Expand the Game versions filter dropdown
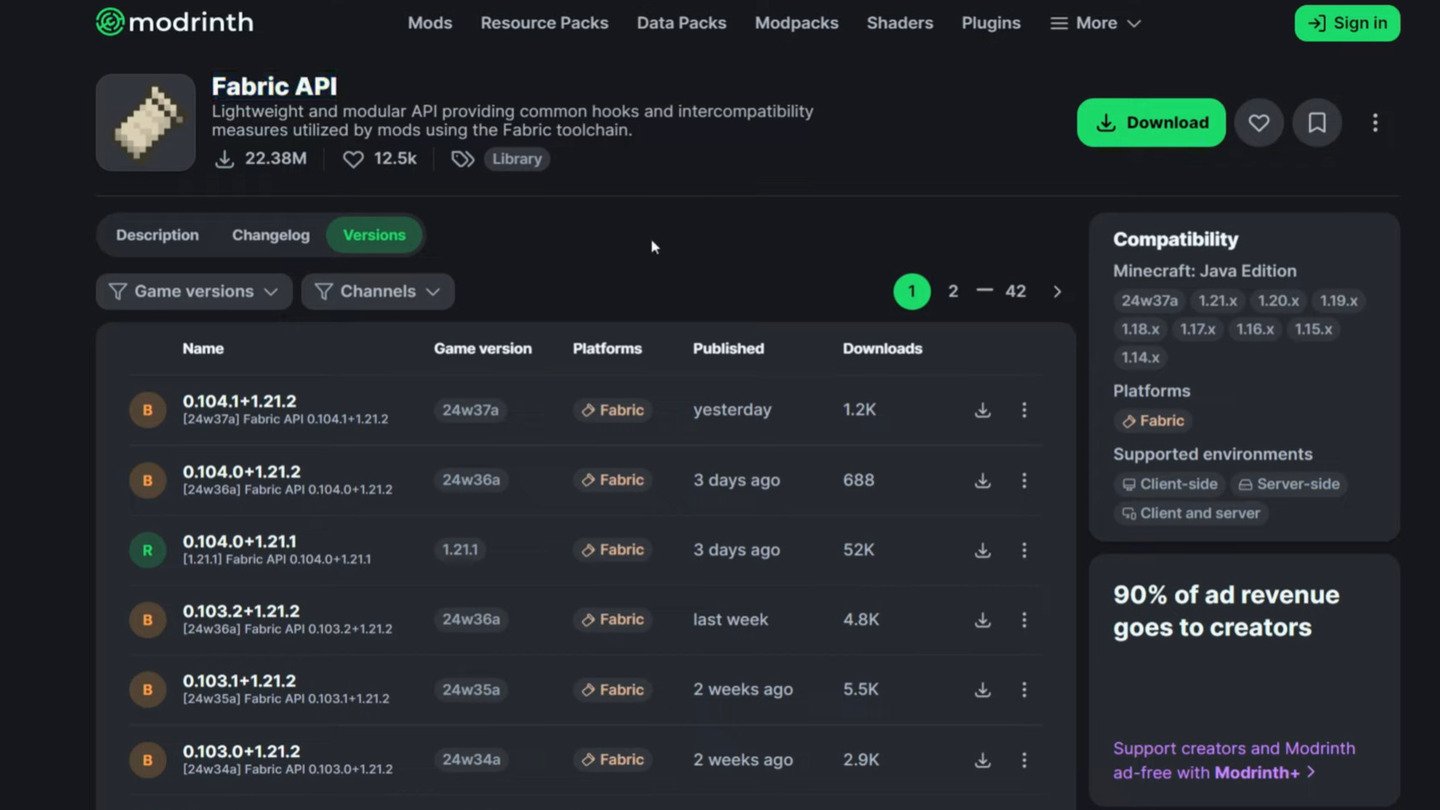 coord(194,291)
